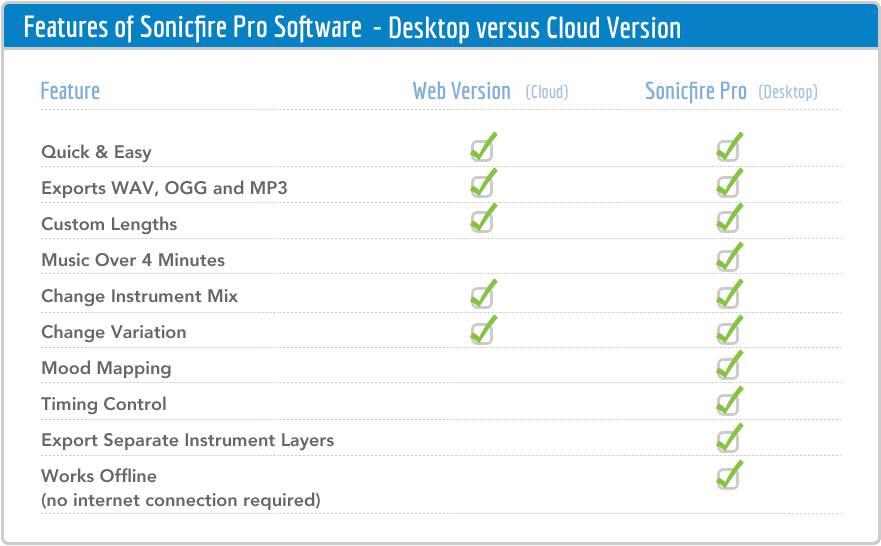Click the Mood Mapping desktop checkmark
Image resolution: width=881 pixels, height=546 pixels.
click(729, 365)
